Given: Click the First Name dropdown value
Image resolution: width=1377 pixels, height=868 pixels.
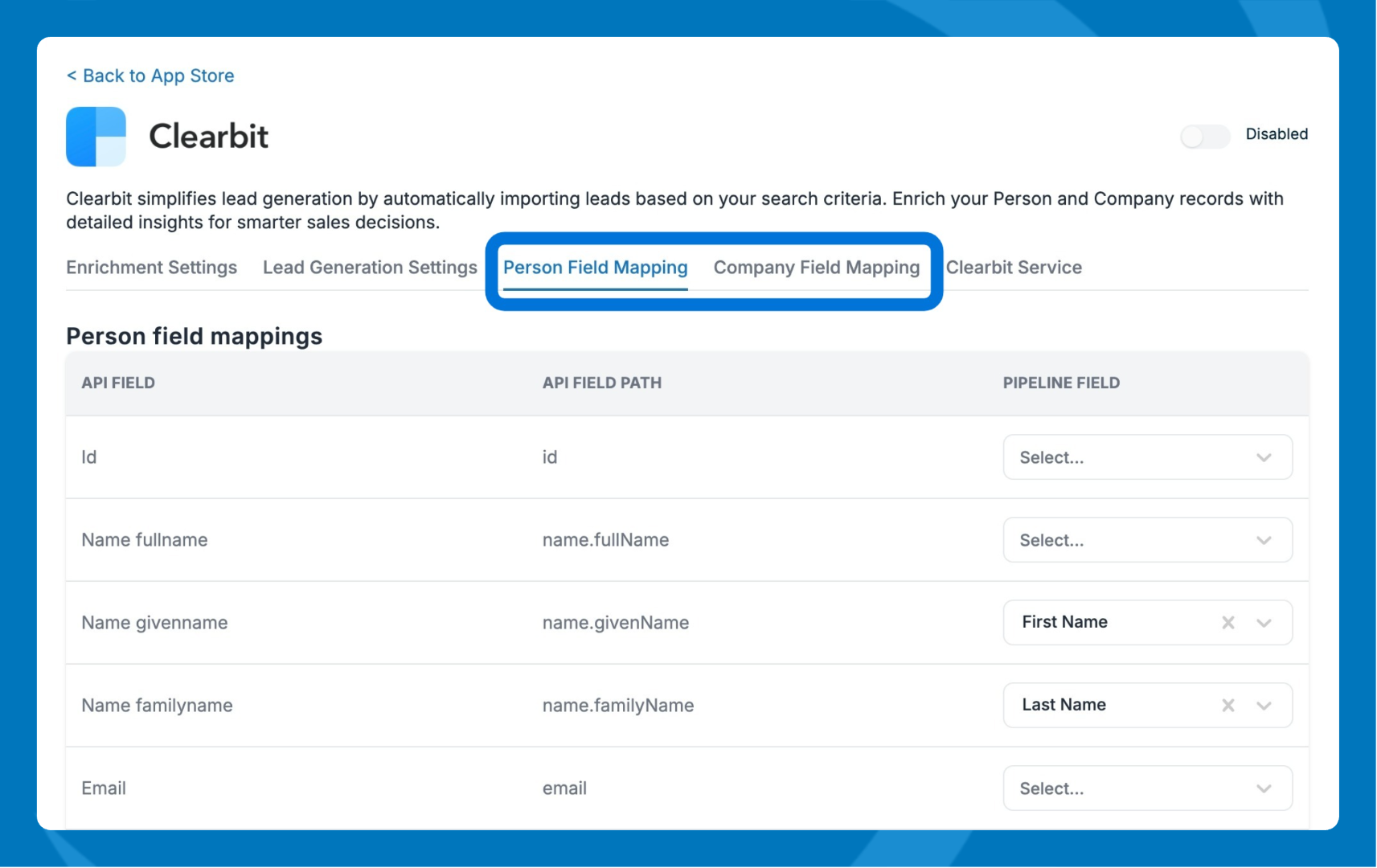Looking at the screenshot, I should pos(1064,623).
